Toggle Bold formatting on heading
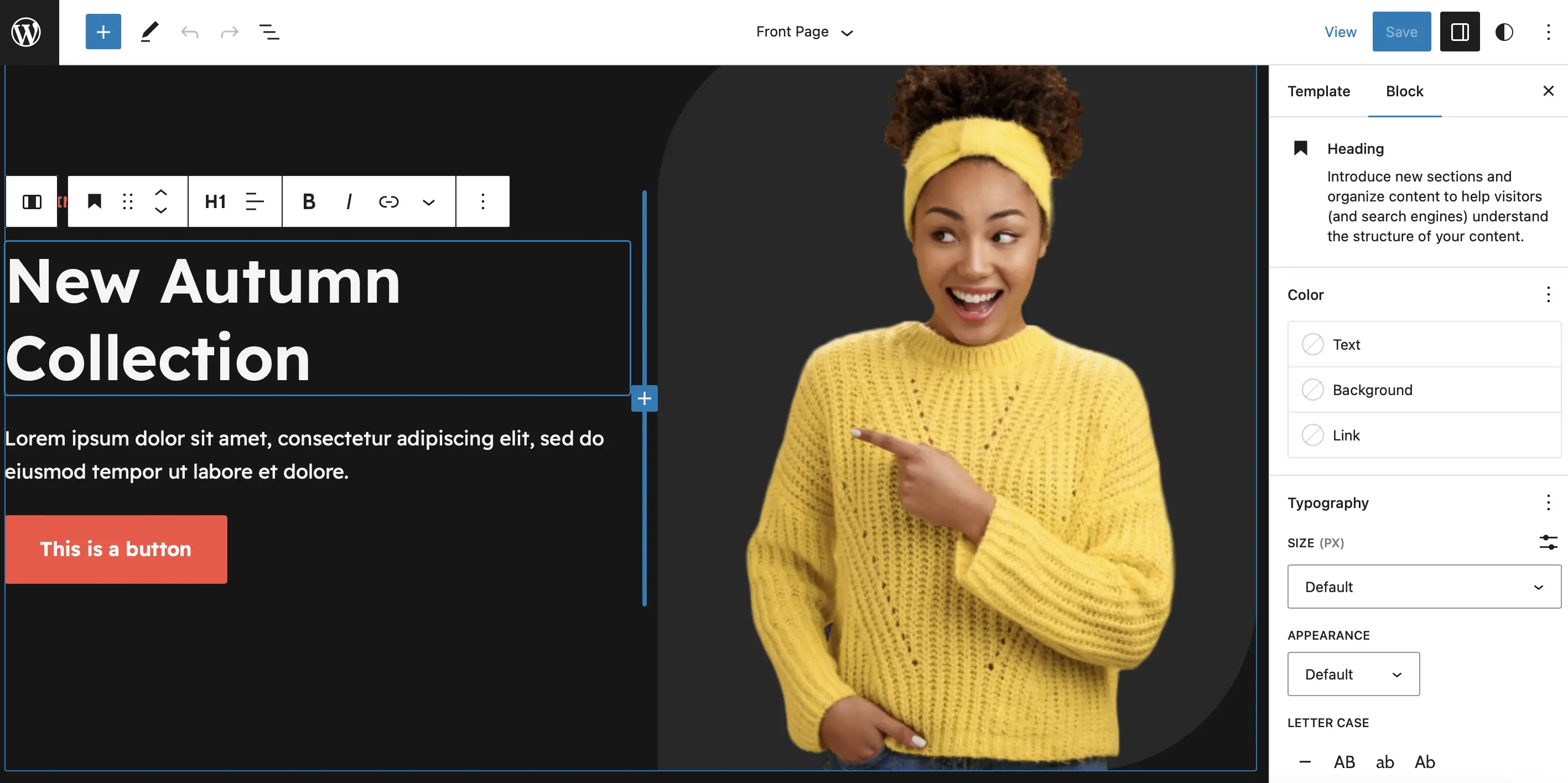The image size is (1568, 783). coord(308,201)
